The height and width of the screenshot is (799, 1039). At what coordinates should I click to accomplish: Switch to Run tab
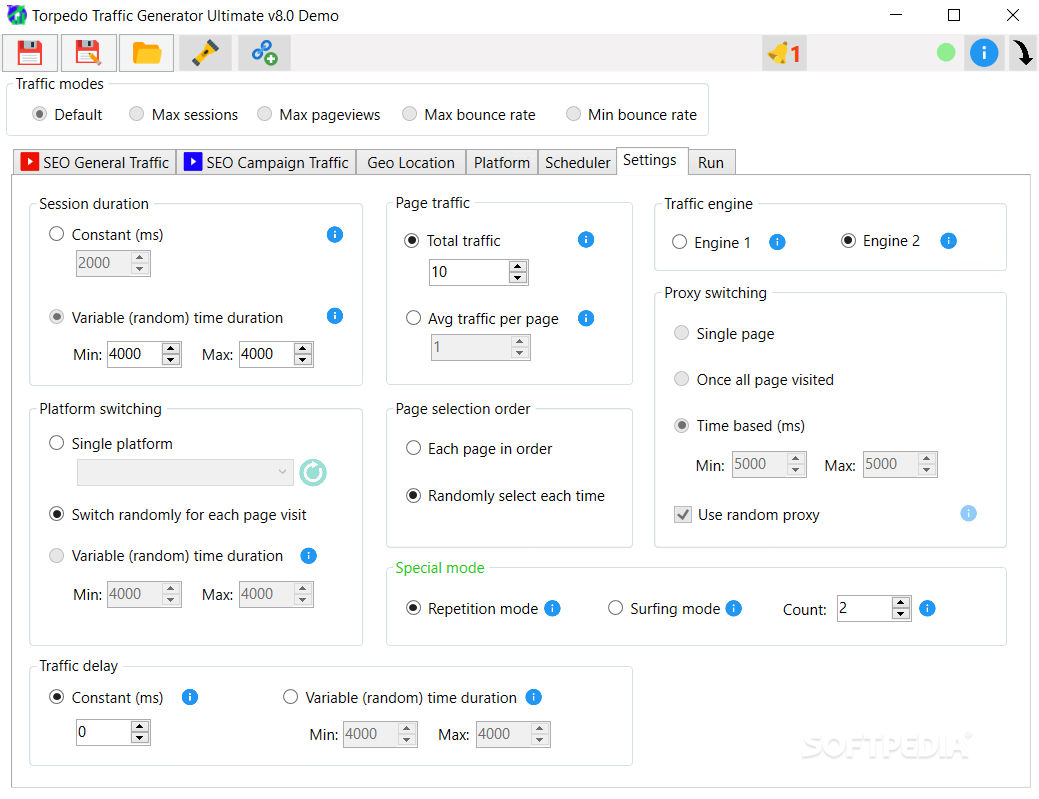711,162
